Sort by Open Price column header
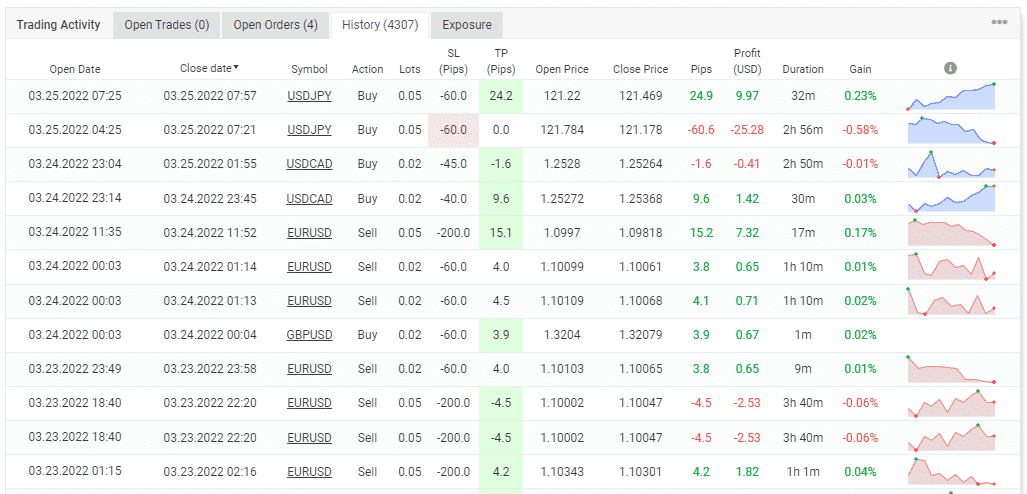The width and height of the screenshot is (1027, 494). coord(562,69)
